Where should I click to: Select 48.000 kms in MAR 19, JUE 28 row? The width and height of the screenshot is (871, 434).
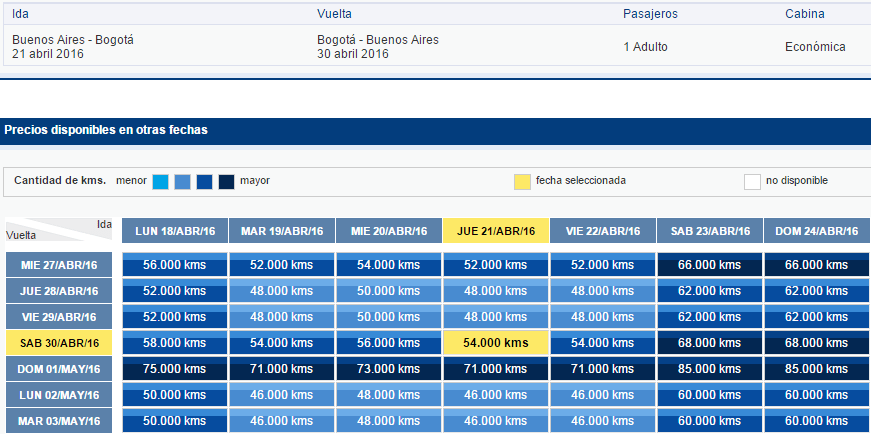[x=282, y=291]
